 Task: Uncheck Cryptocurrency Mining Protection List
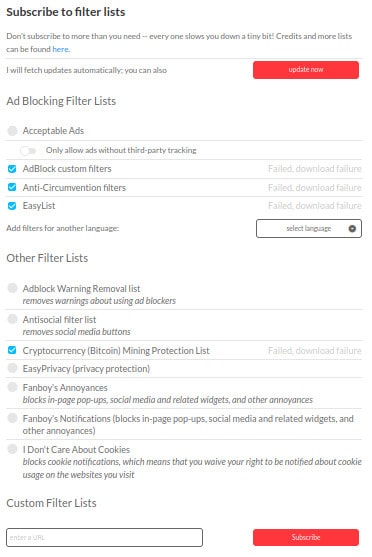click(12, 350)
